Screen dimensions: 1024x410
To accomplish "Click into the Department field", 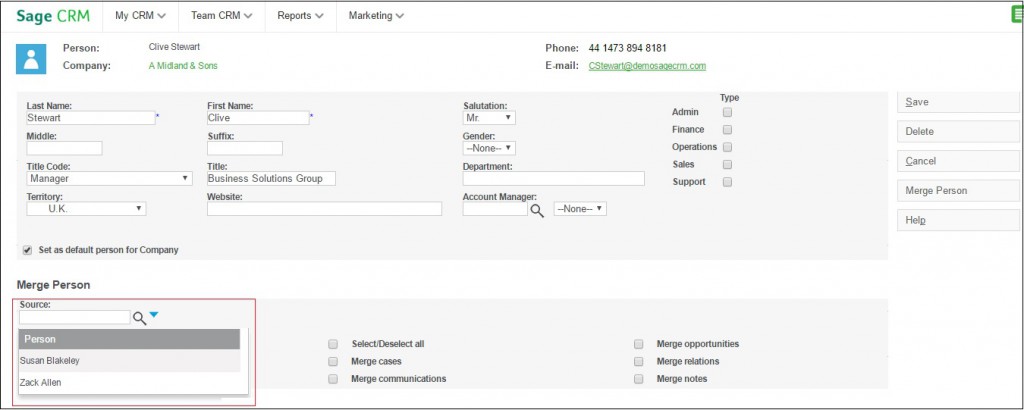I will 553,178.
